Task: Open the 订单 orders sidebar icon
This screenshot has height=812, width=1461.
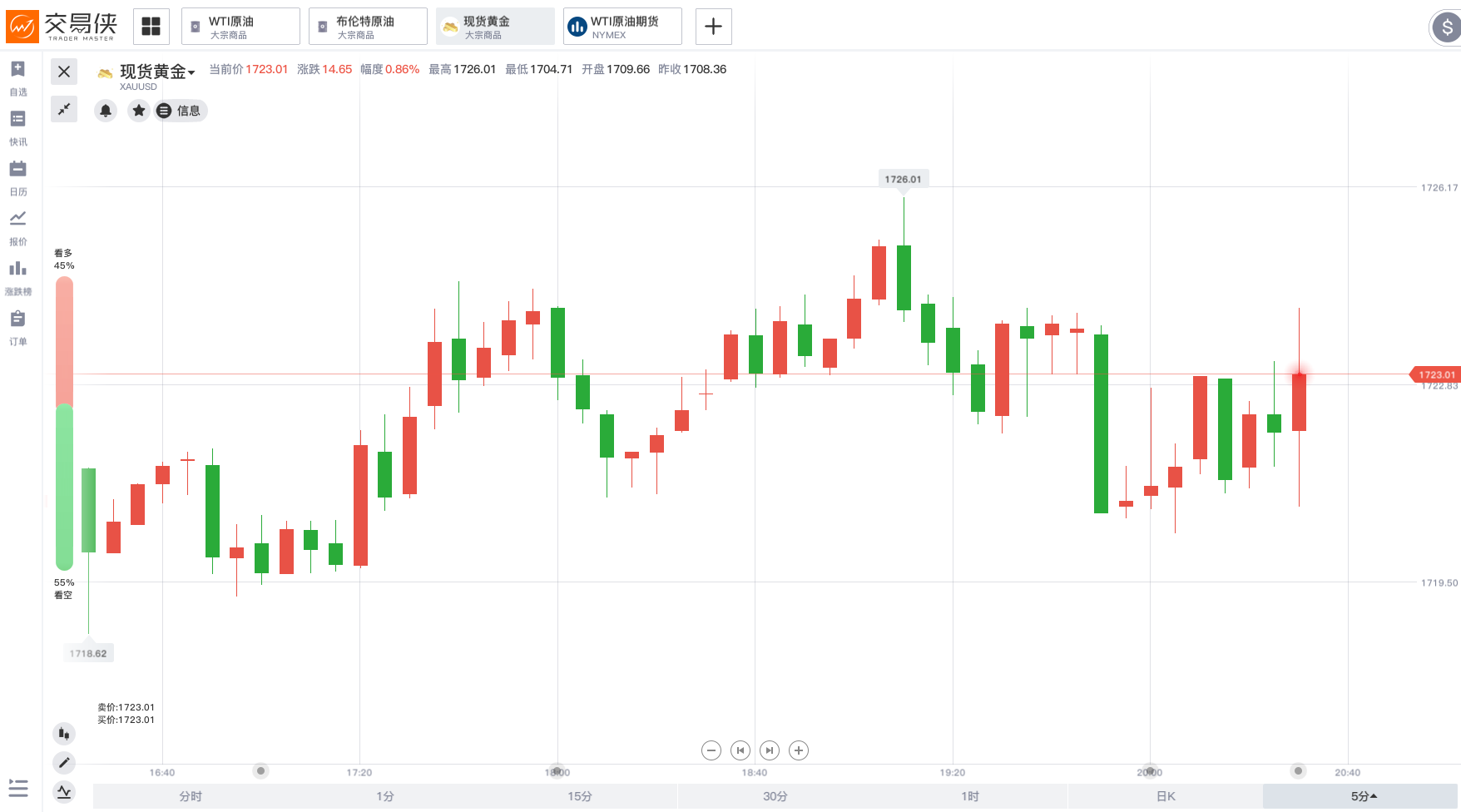Action: click(17, 327)
